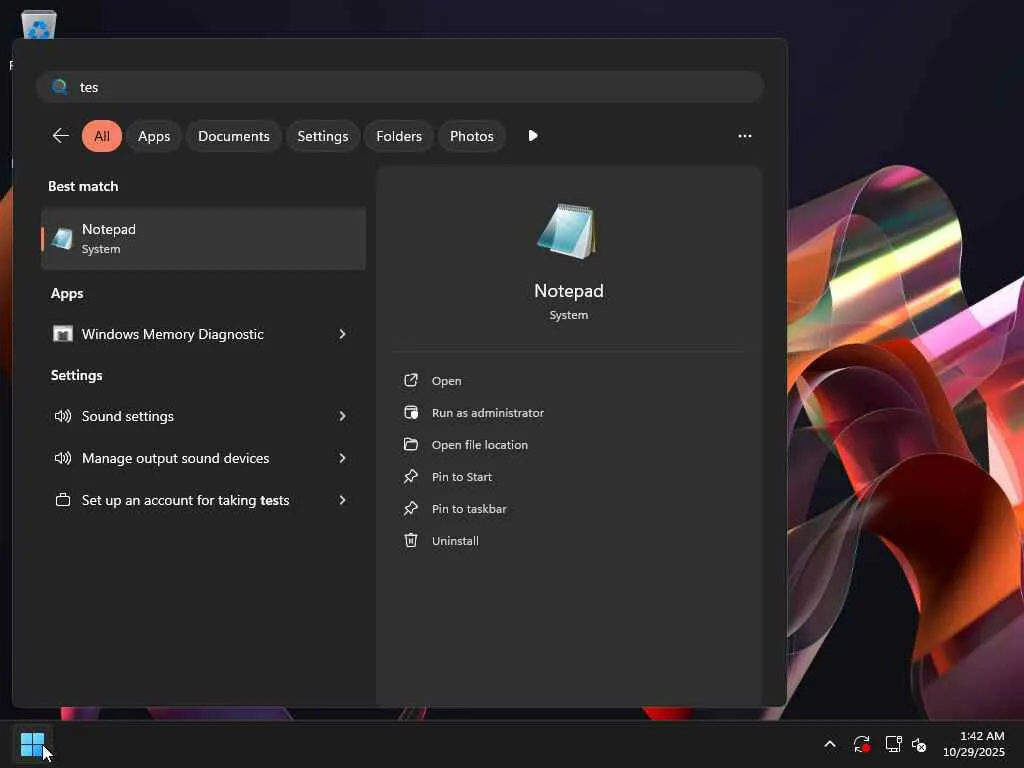Select the All filter tab

coord(102,136)
